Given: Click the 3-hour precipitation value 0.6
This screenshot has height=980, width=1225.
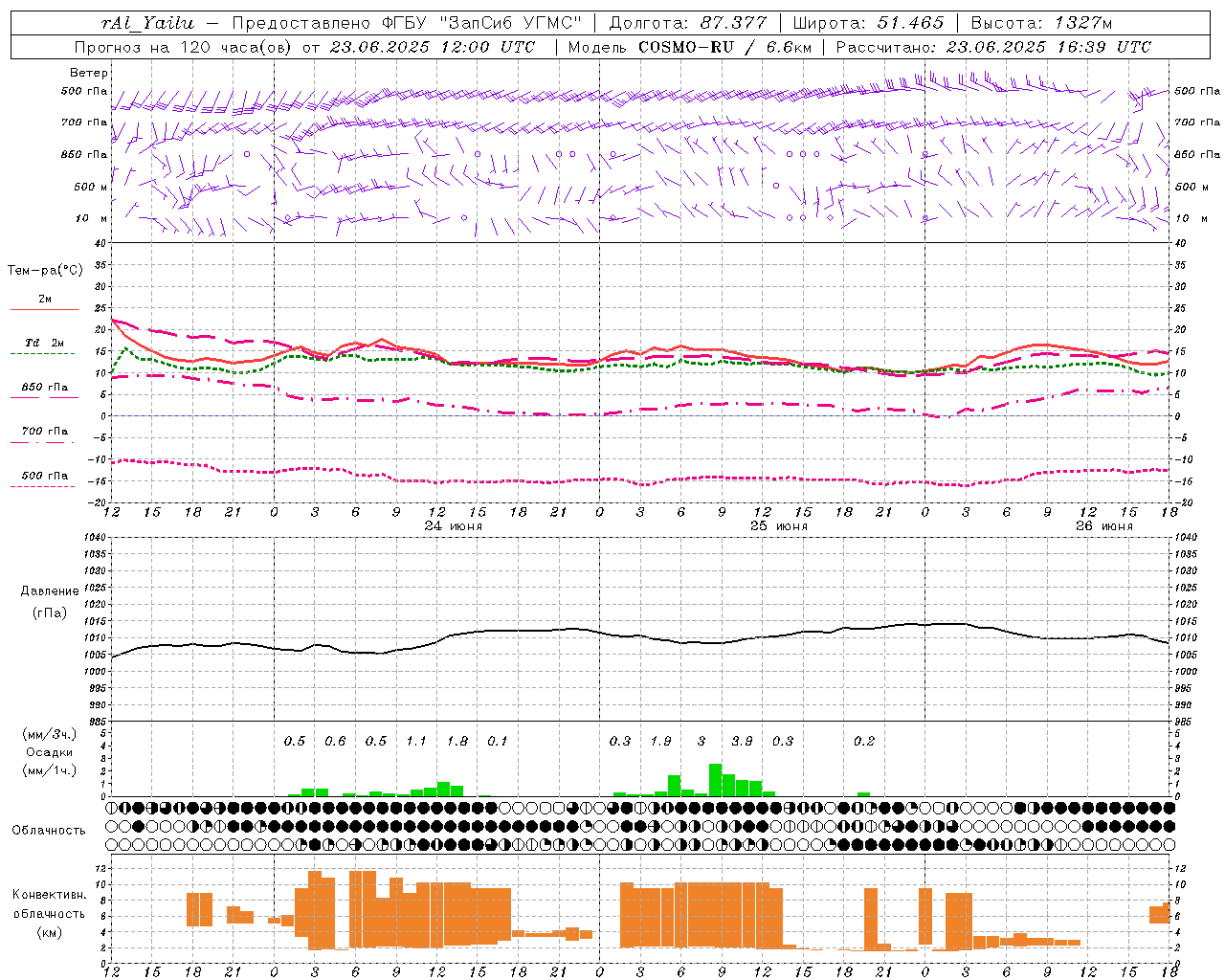Looking at the screenshot, I should [335, 742].
